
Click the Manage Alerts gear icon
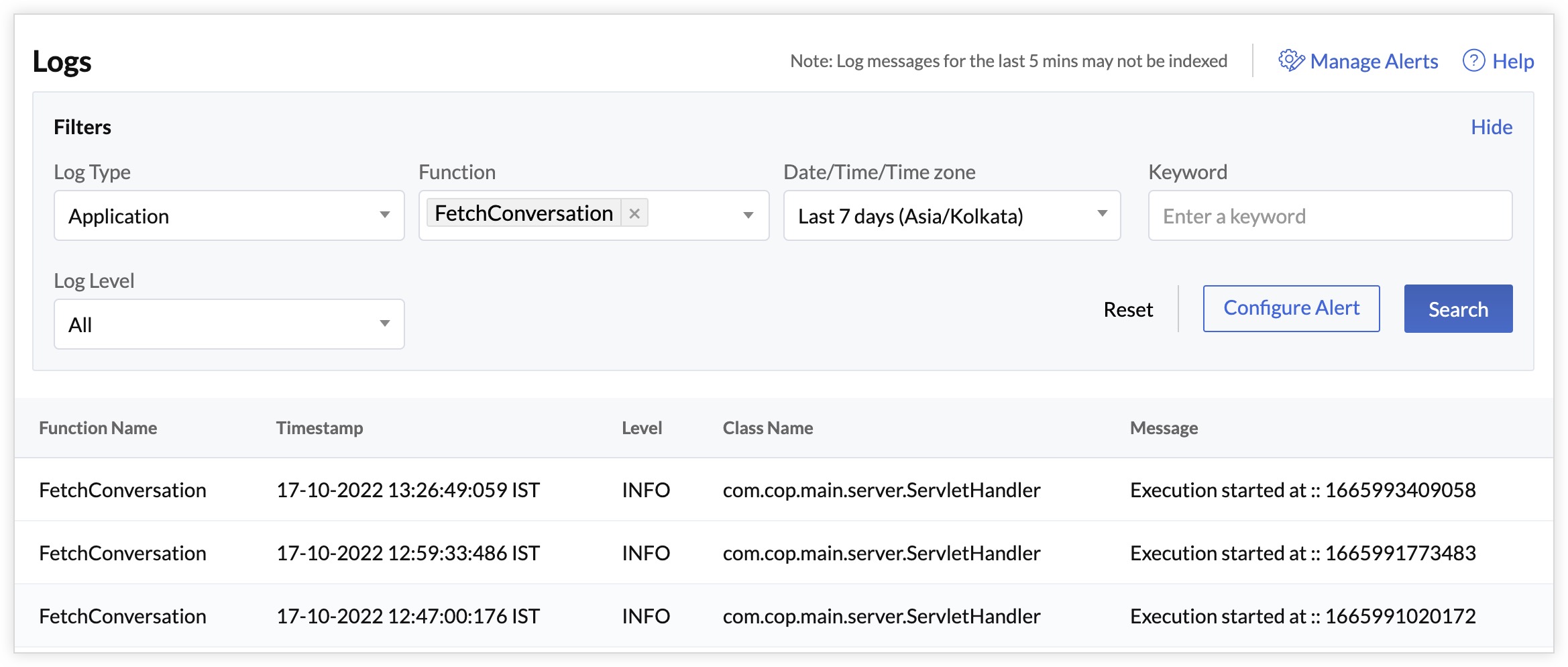[1290, 61]
